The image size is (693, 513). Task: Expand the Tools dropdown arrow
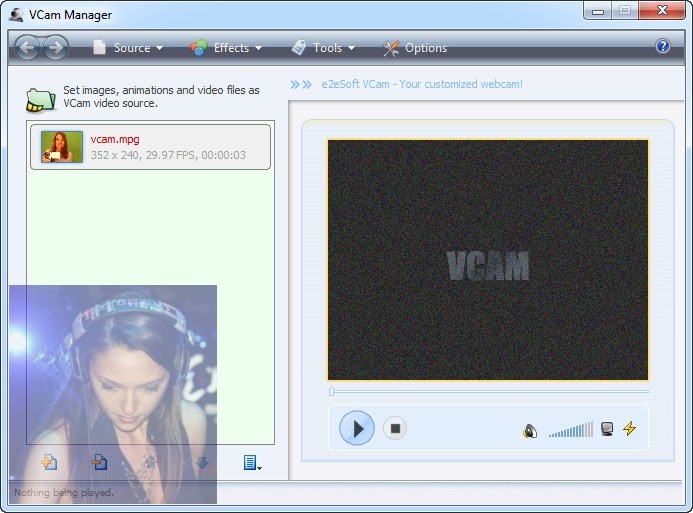[352, 48]
